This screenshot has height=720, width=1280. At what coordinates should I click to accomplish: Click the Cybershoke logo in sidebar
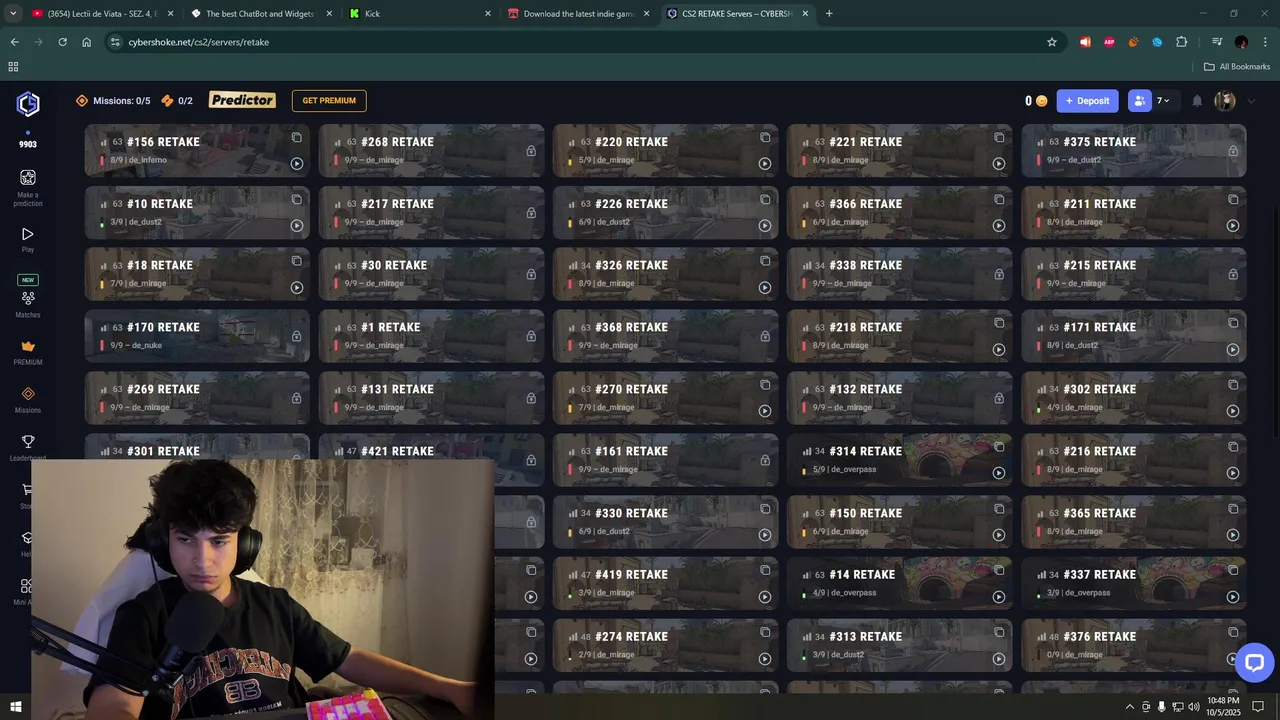tap(28, 104)
